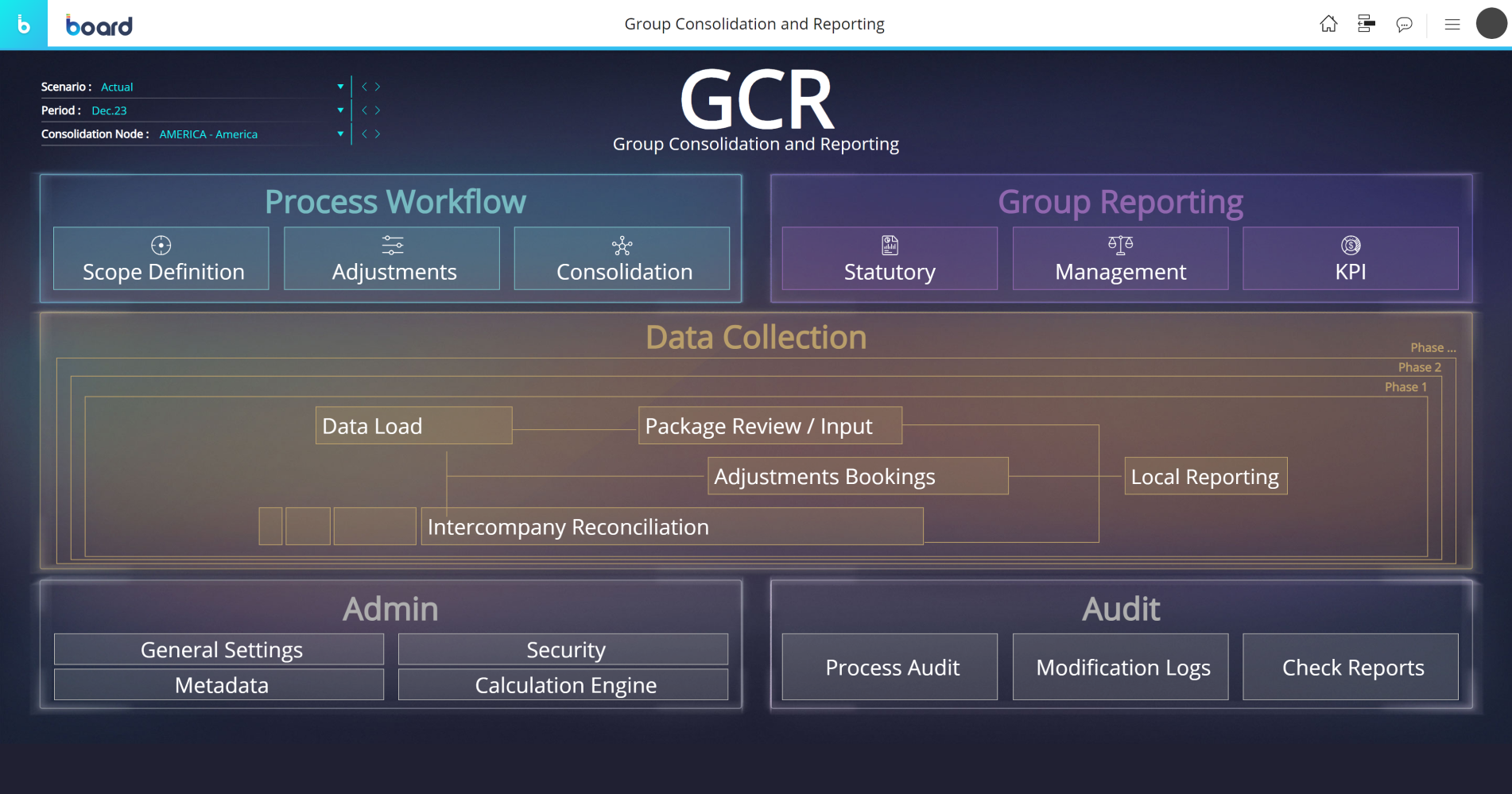Open the presentation/screen layout icon
The height and width of the screenshot is (794, 1512).
(1367, 24)
